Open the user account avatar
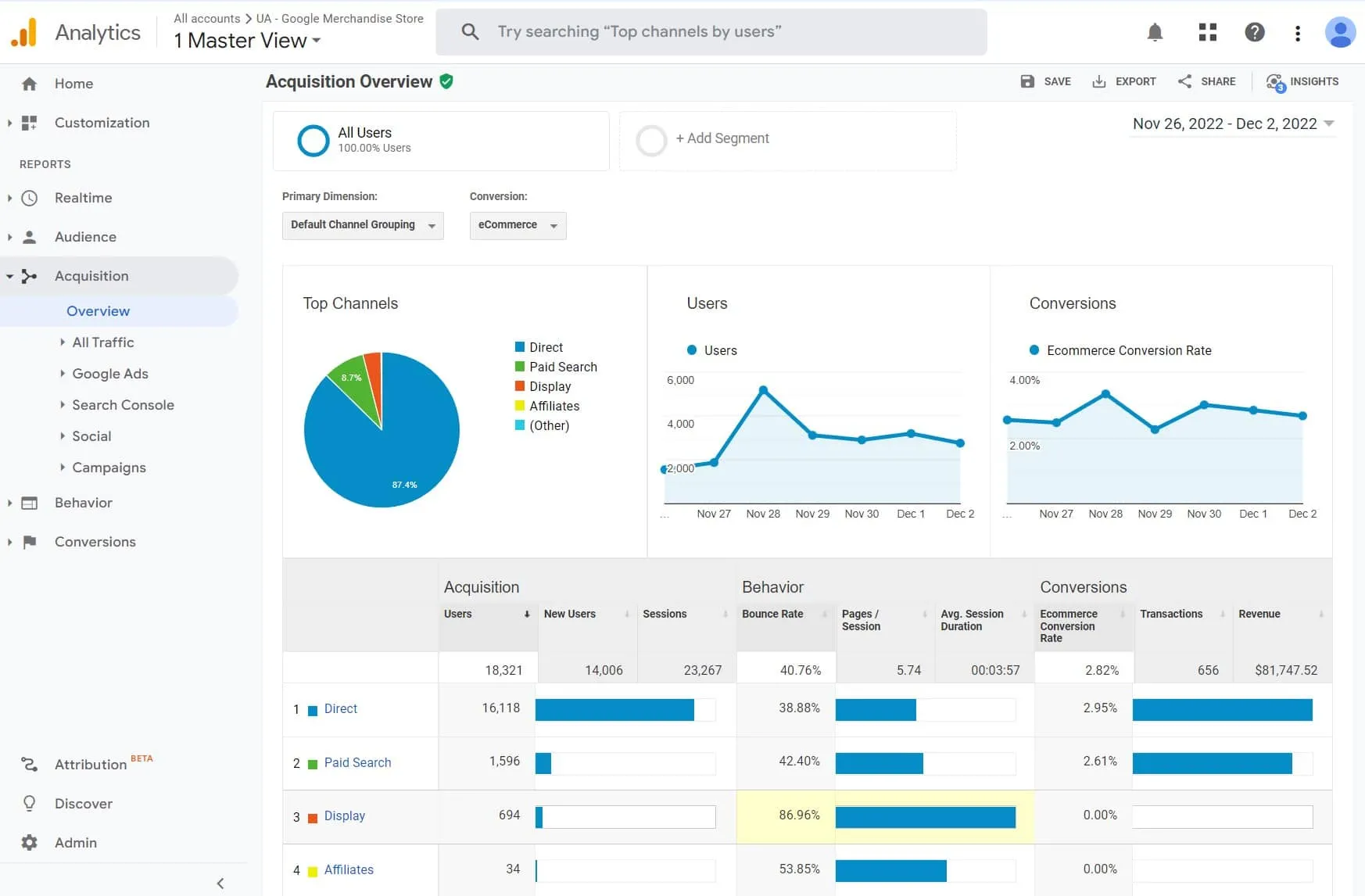The image size is (1365, 896). (x=1340, y=32)
